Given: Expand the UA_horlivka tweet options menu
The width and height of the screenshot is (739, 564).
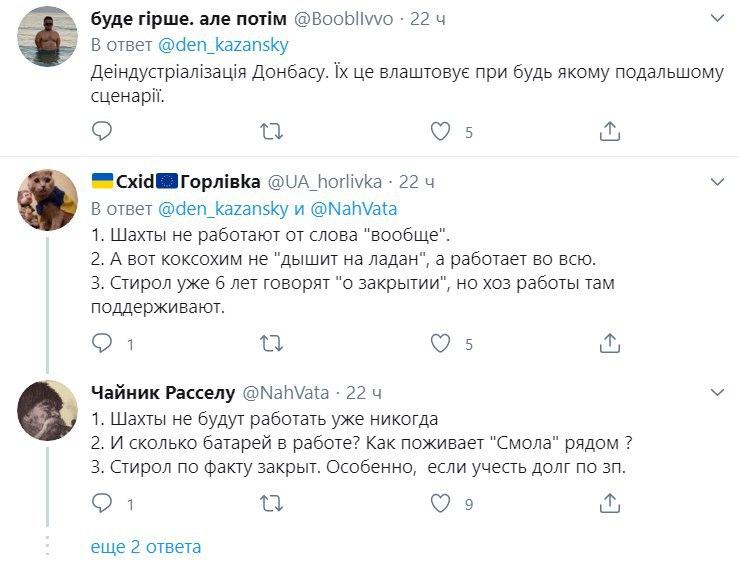Looking at the screenshot, I should pos(717,182).
